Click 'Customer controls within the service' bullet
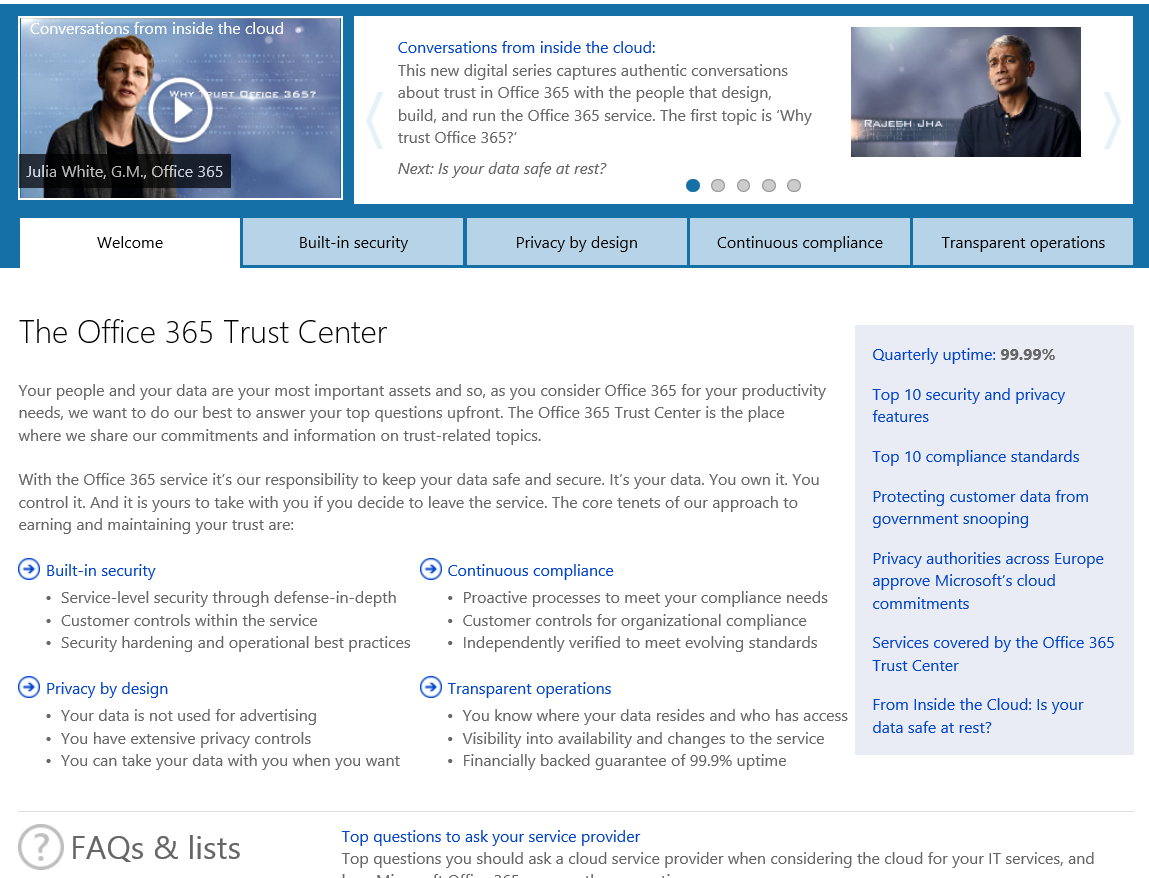 189,621
